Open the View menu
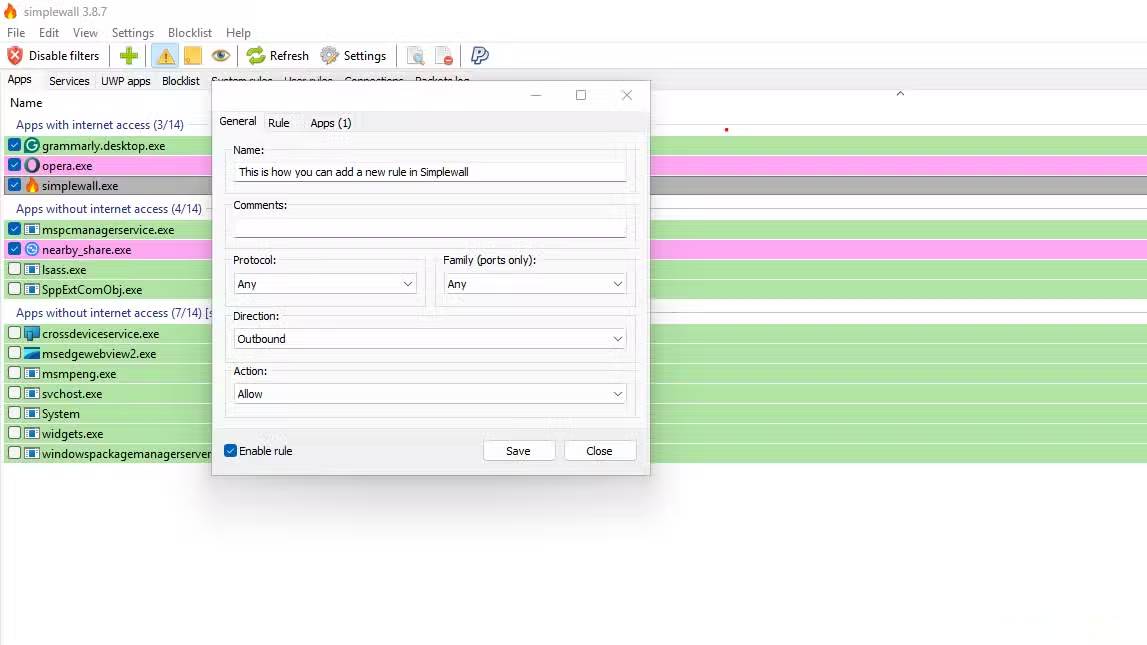Screen dimensions: 1147x645 click(85, 33)
